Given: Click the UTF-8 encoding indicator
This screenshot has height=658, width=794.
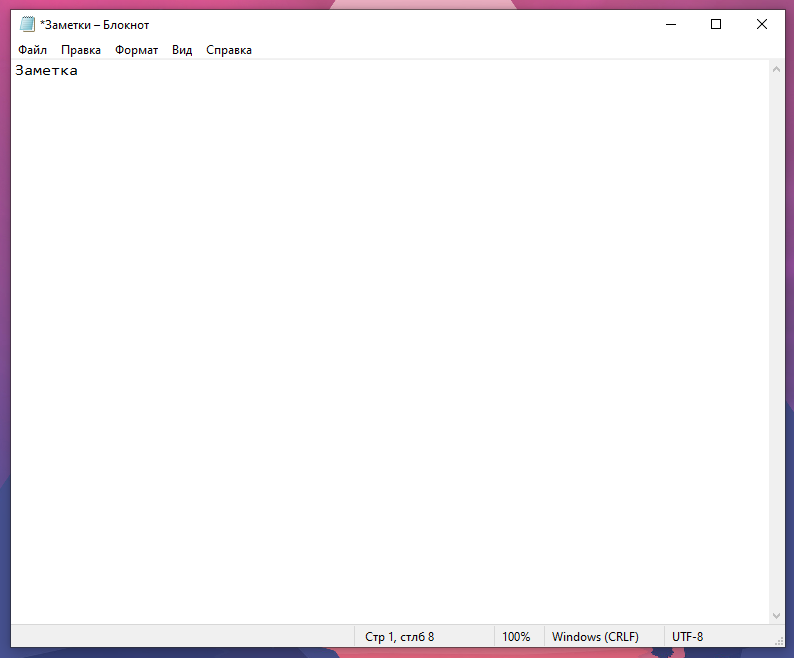Looking at the screenshot, I should 687,637.
